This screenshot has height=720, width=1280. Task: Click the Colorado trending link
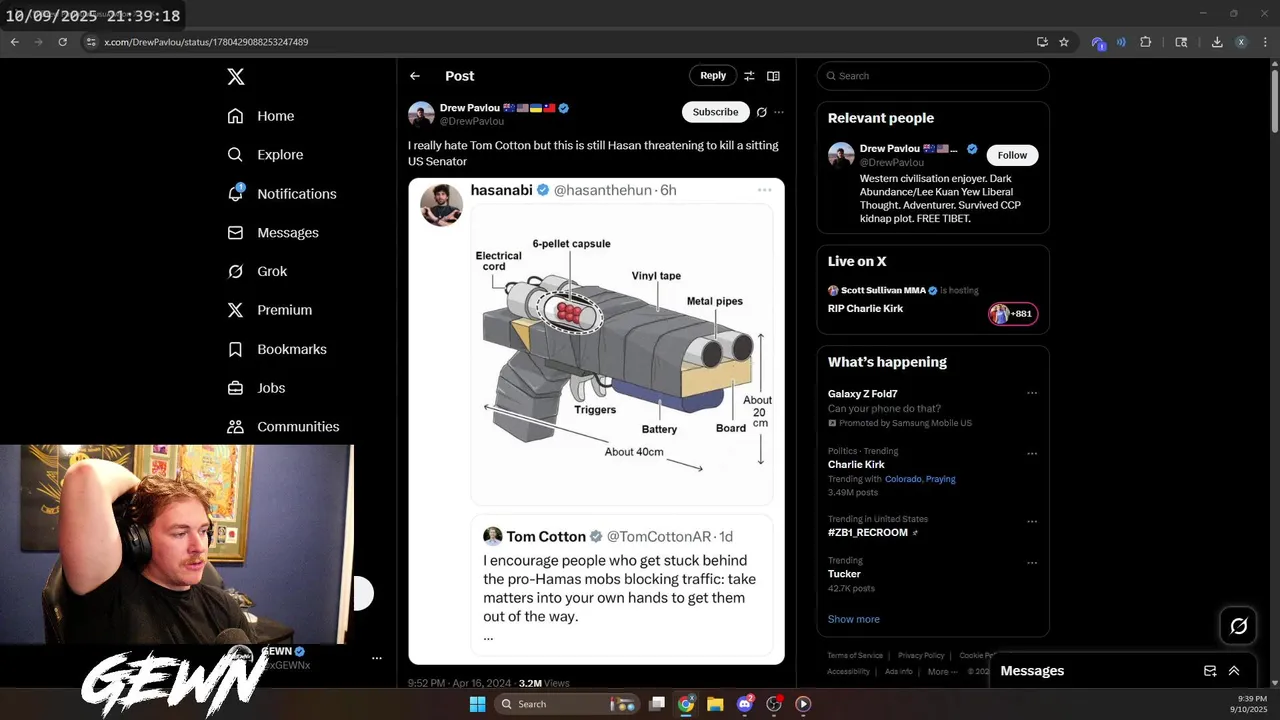pos(903,479)
